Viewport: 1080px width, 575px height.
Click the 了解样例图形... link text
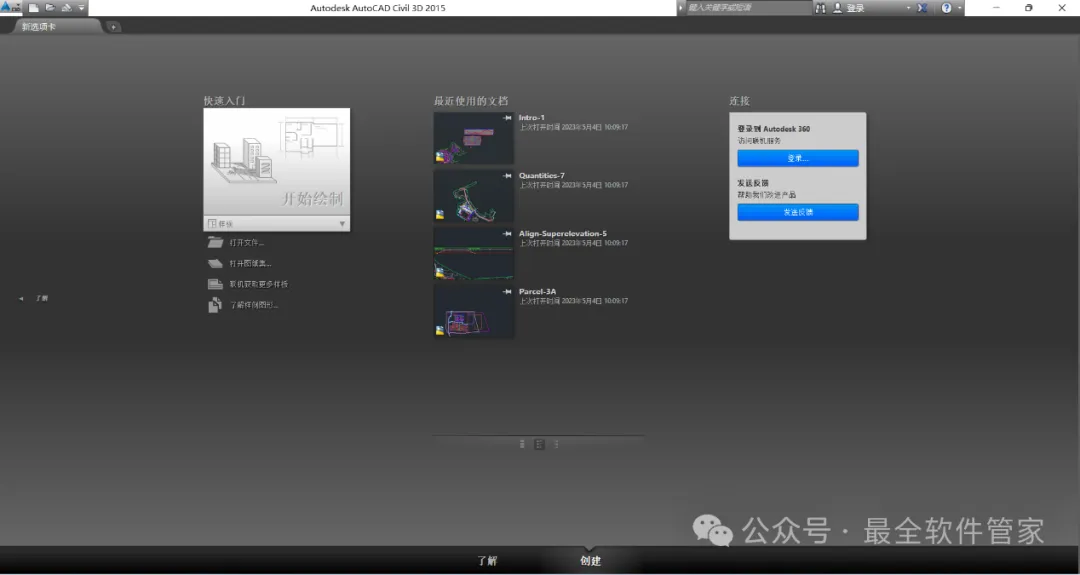pos(254,304)
